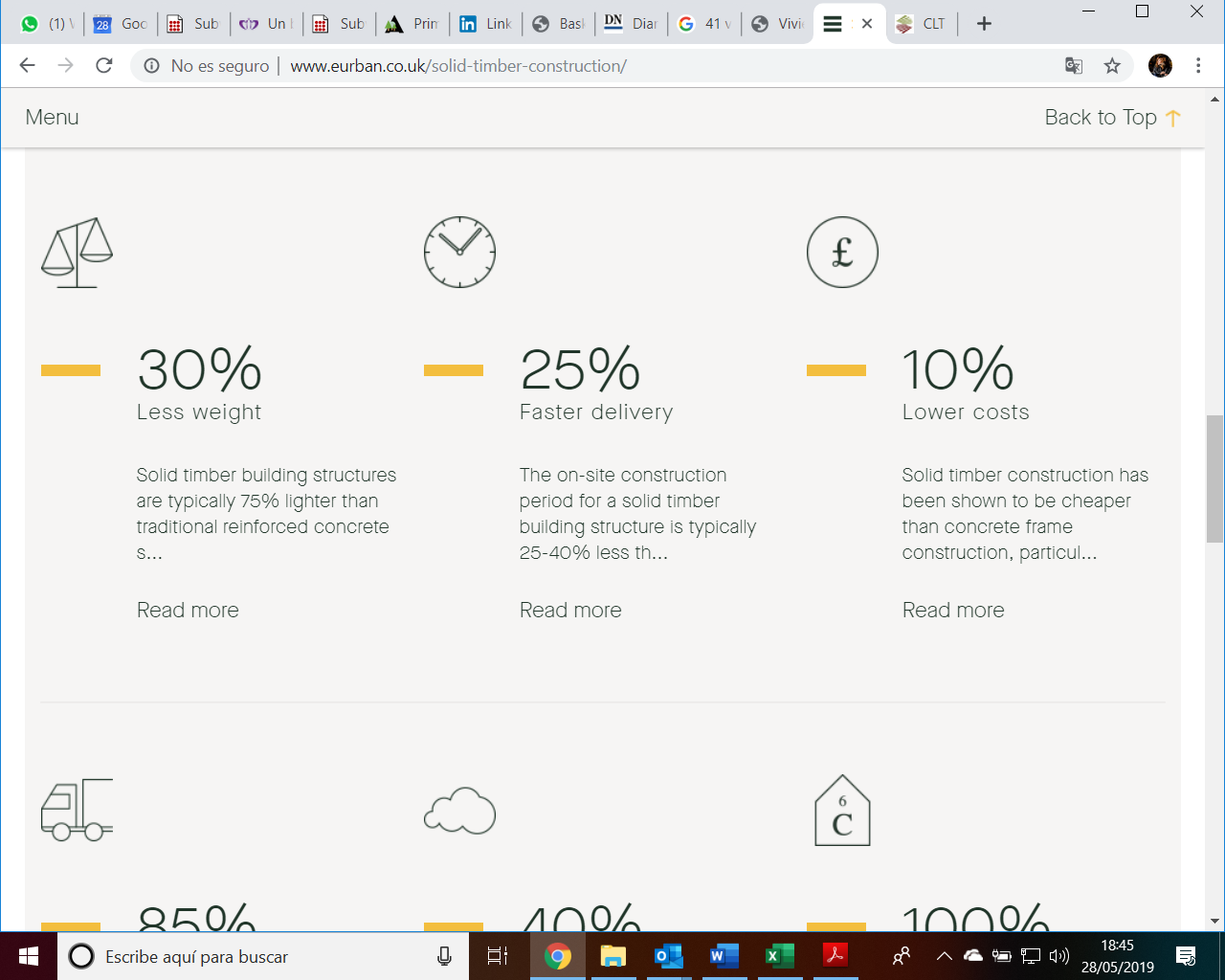1225x980 pixels.
Task: Click the delivery truck icon
Action: pos(77,810)
